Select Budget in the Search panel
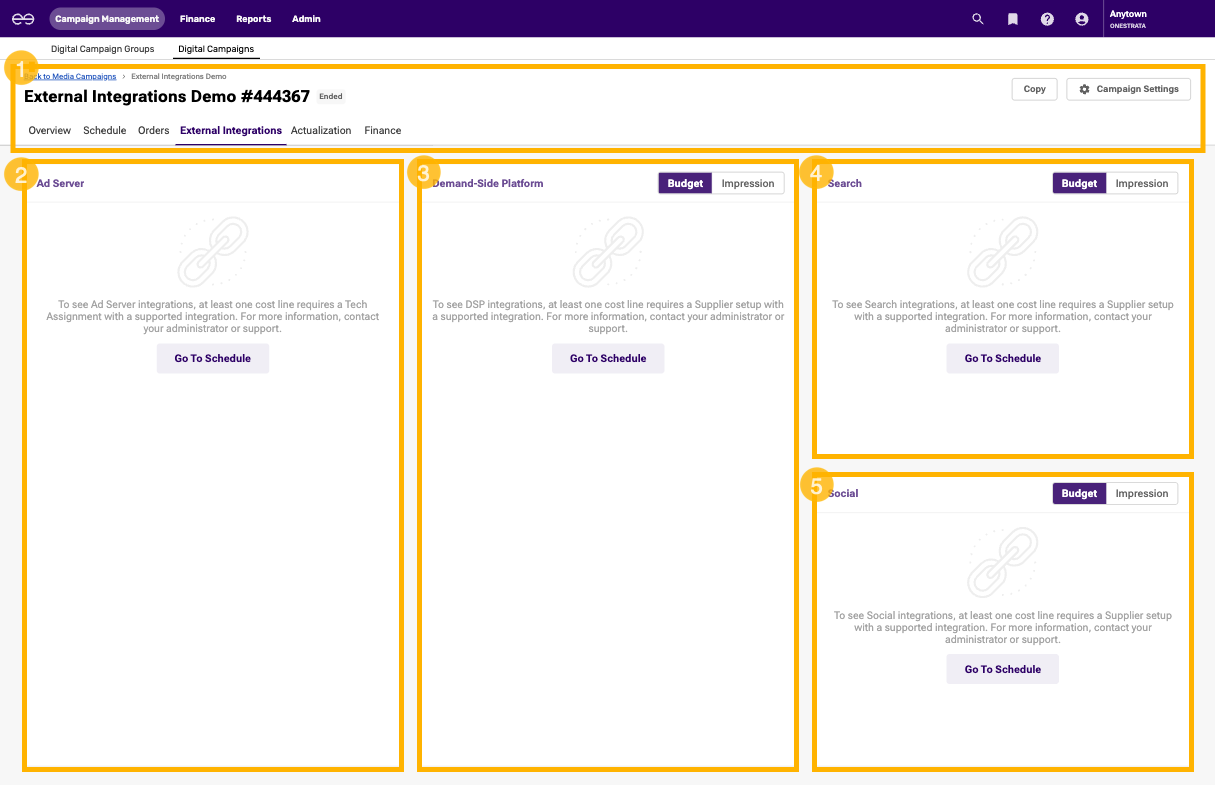The image size is (1215, 785). (x=1079, y=183)
